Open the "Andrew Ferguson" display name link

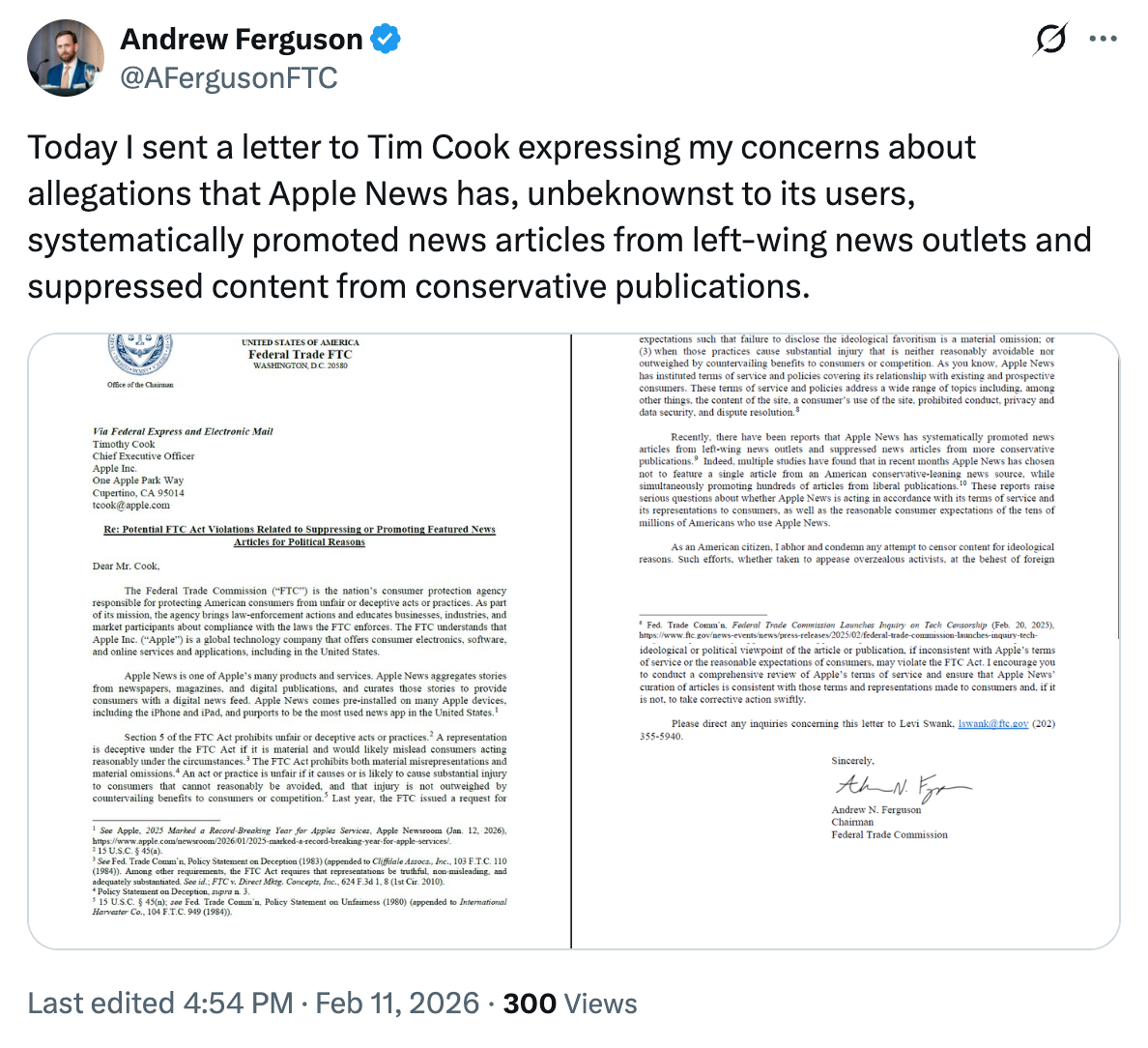pyautogui.click(x=241, y=40)
